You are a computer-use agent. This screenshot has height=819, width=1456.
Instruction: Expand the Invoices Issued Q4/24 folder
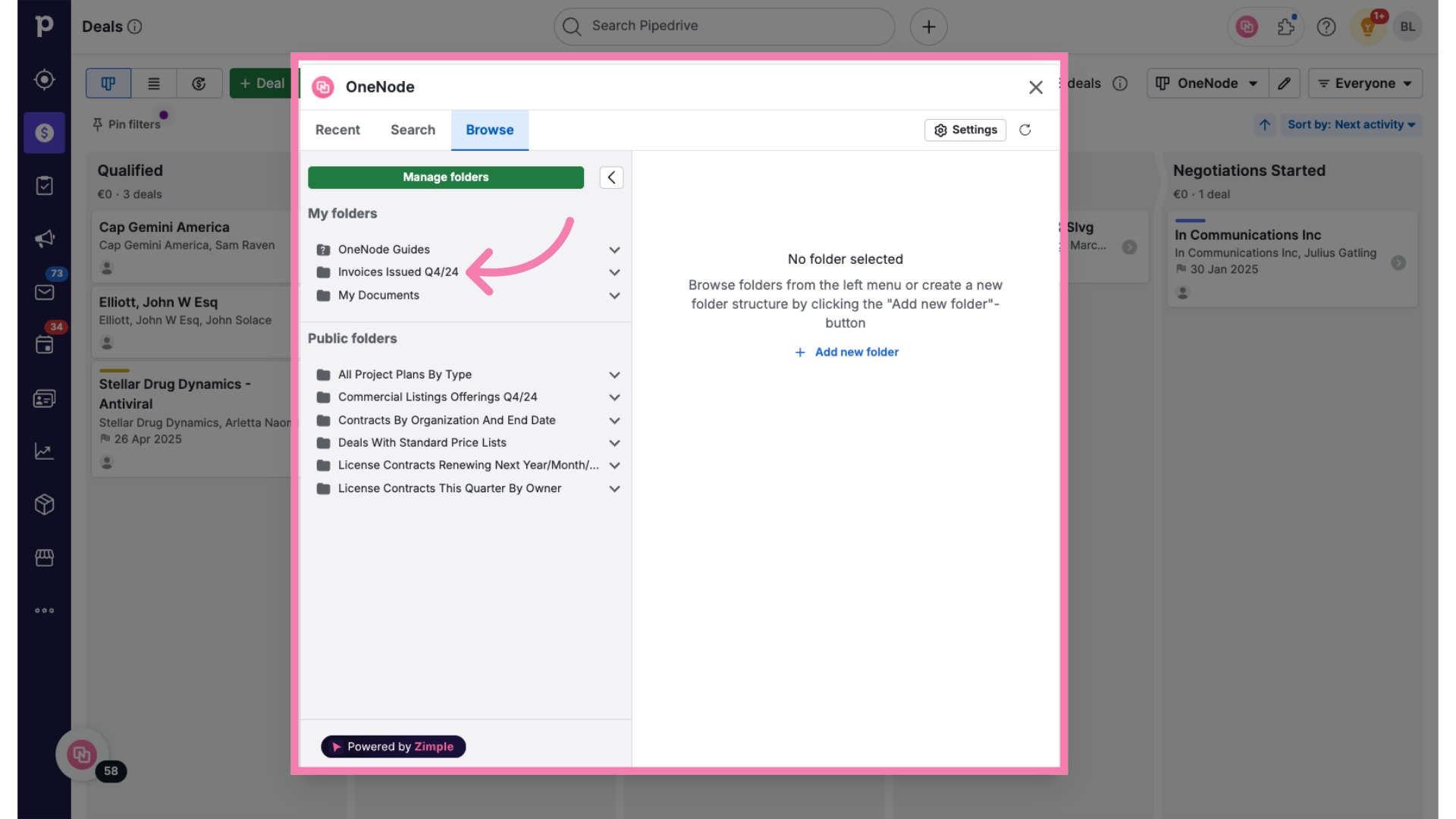(613, 272)
